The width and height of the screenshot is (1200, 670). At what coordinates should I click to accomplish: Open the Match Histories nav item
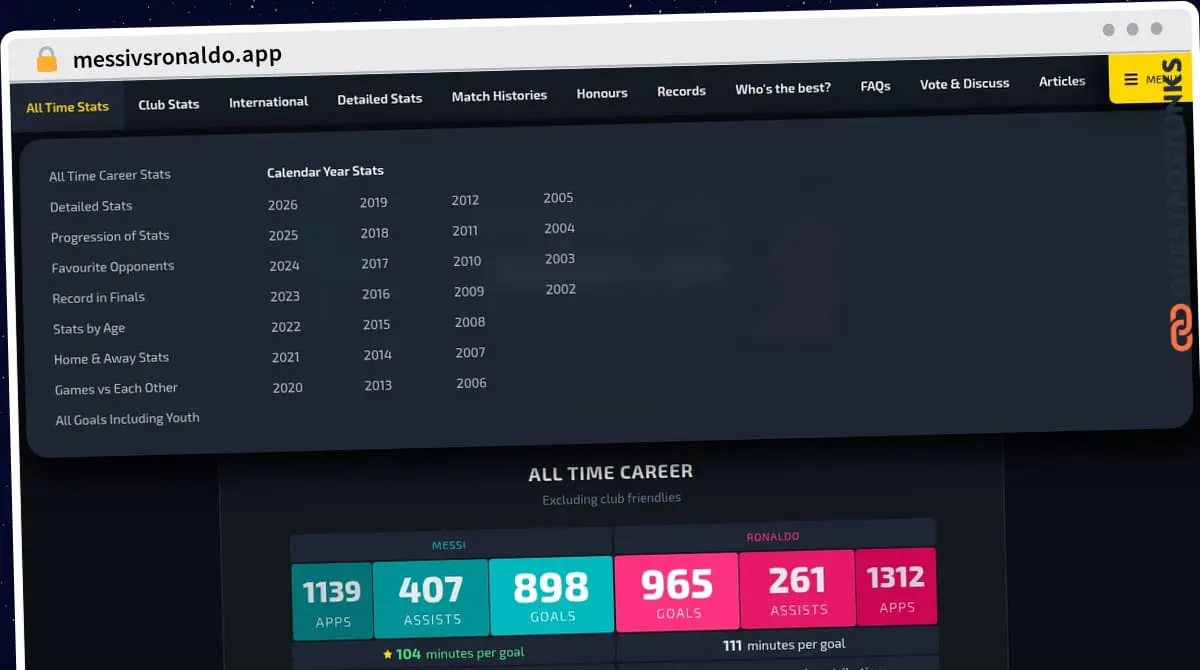pos(499,96)
